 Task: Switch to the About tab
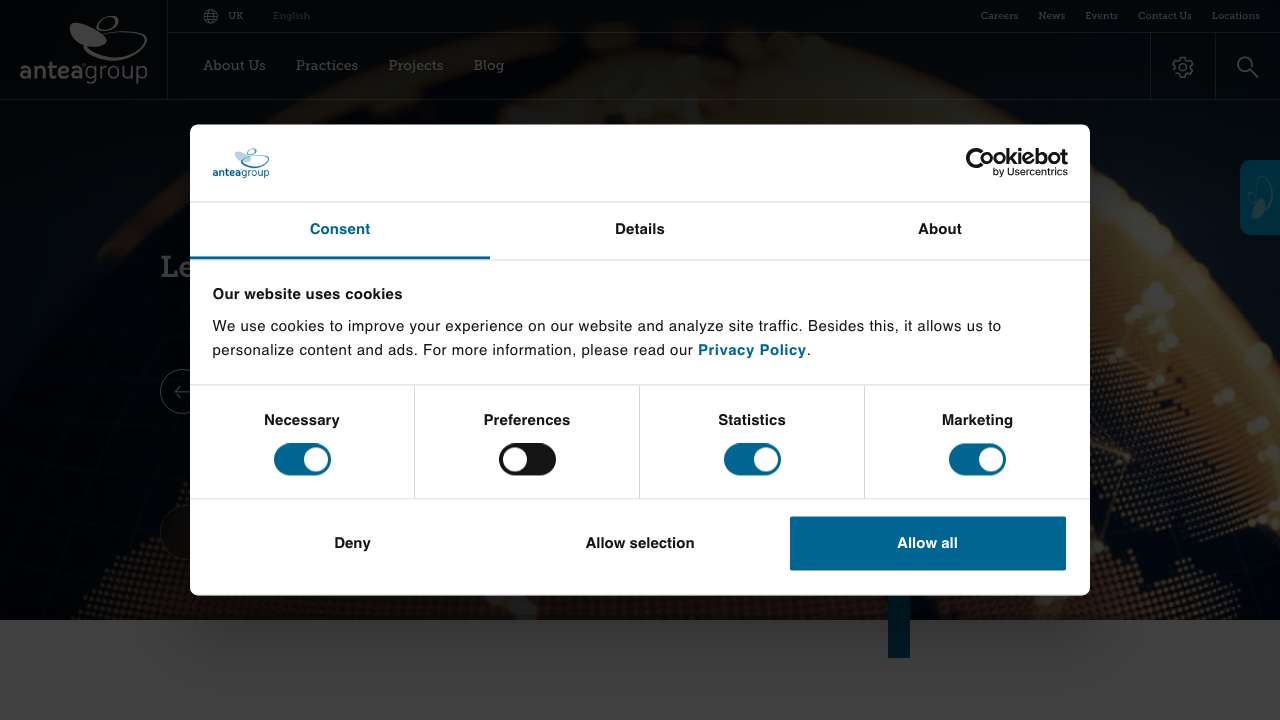click(x=939, y=229)
